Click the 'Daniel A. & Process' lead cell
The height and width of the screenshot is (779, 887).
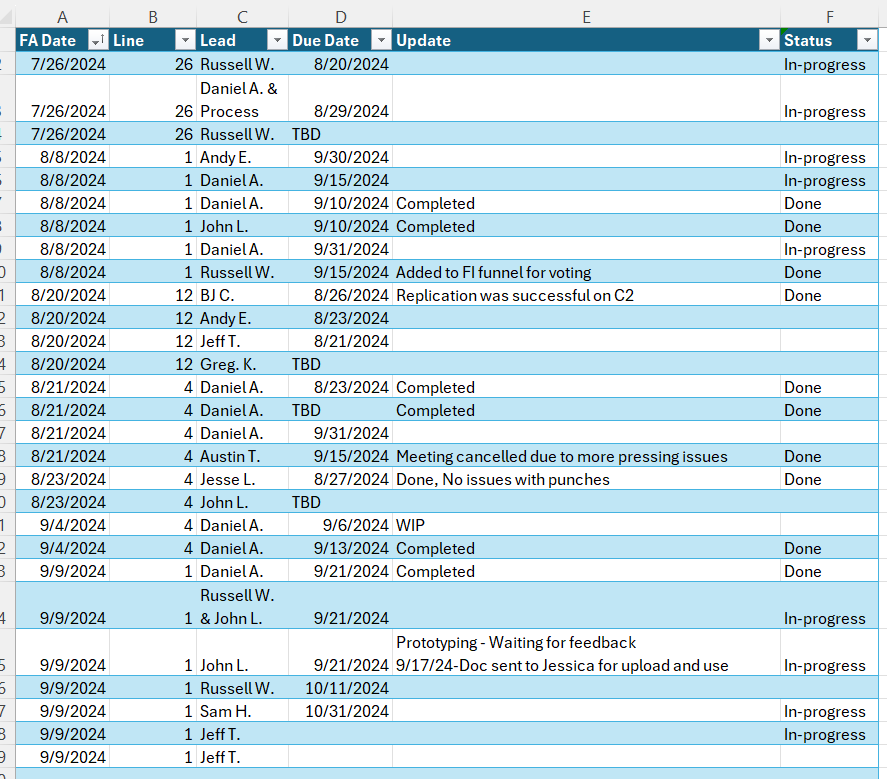[242, 99]
